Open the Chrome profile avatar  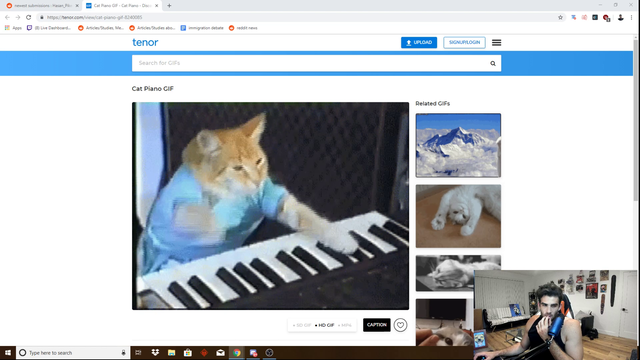pyautogui.click(x=620, y=17)
